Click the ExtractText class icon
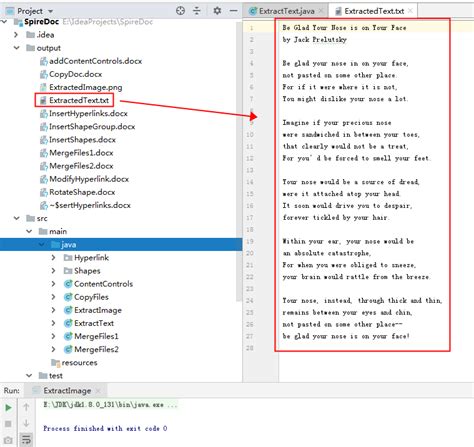The height and width of the screenshot is (447, 474). [68, 323]
